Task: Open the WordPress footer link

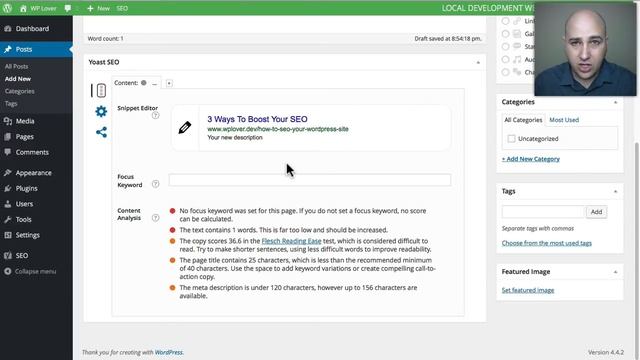Action: tap(169, 353)
